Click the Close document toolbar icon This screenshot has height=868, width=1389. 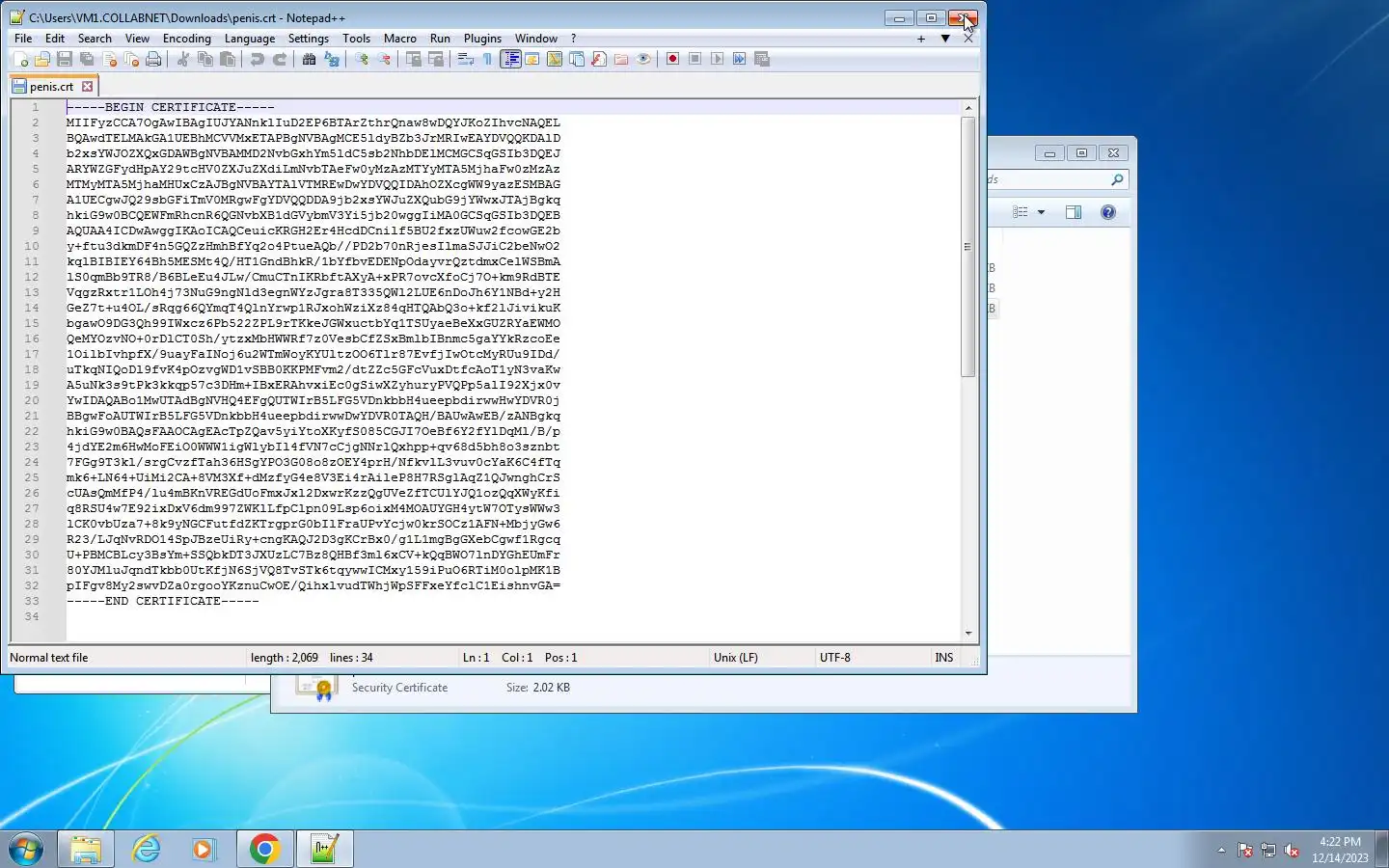[x=109, y=59]
